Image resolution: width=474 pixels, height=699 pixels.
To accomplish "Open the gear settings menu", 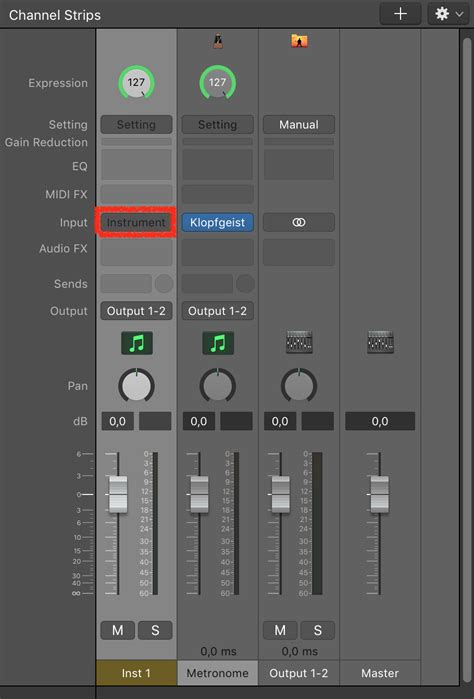I will point(448,14).
